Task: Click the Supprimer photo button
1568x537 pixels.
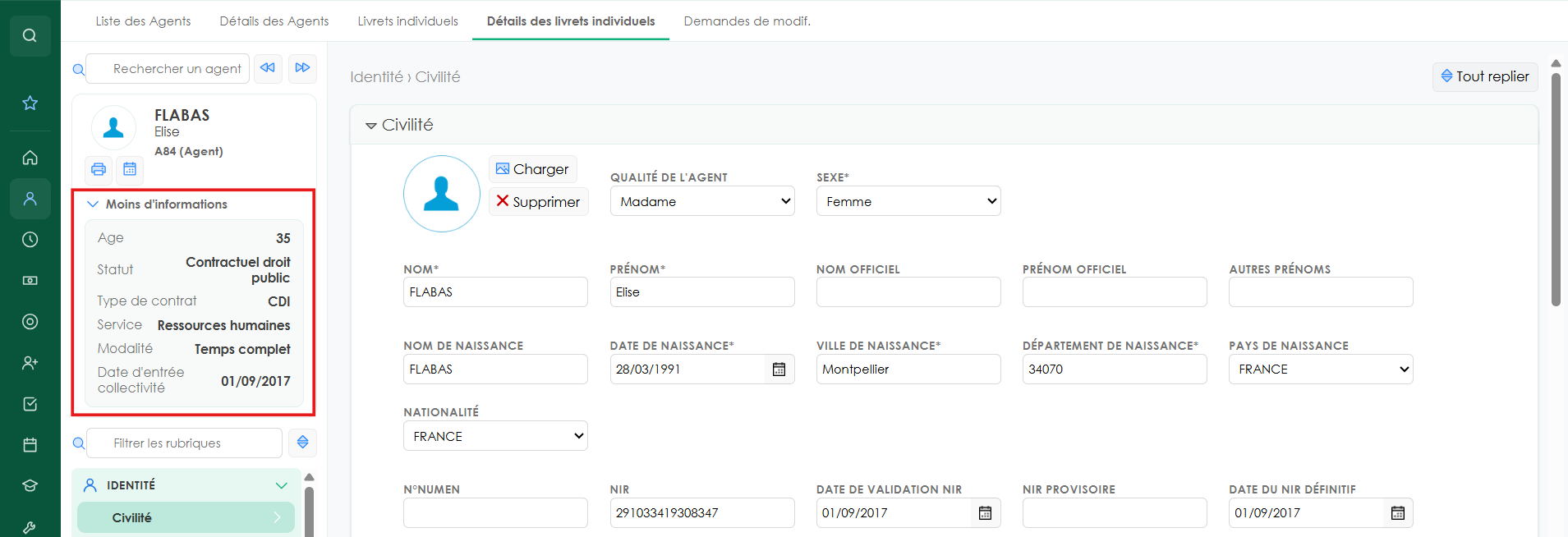Action: click(x=539, y=202)
